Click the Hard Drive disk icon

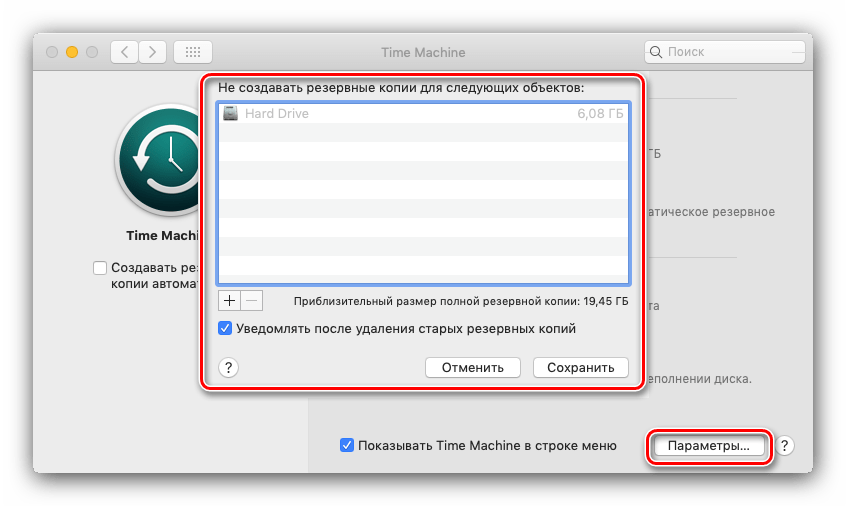coord(231,114)
